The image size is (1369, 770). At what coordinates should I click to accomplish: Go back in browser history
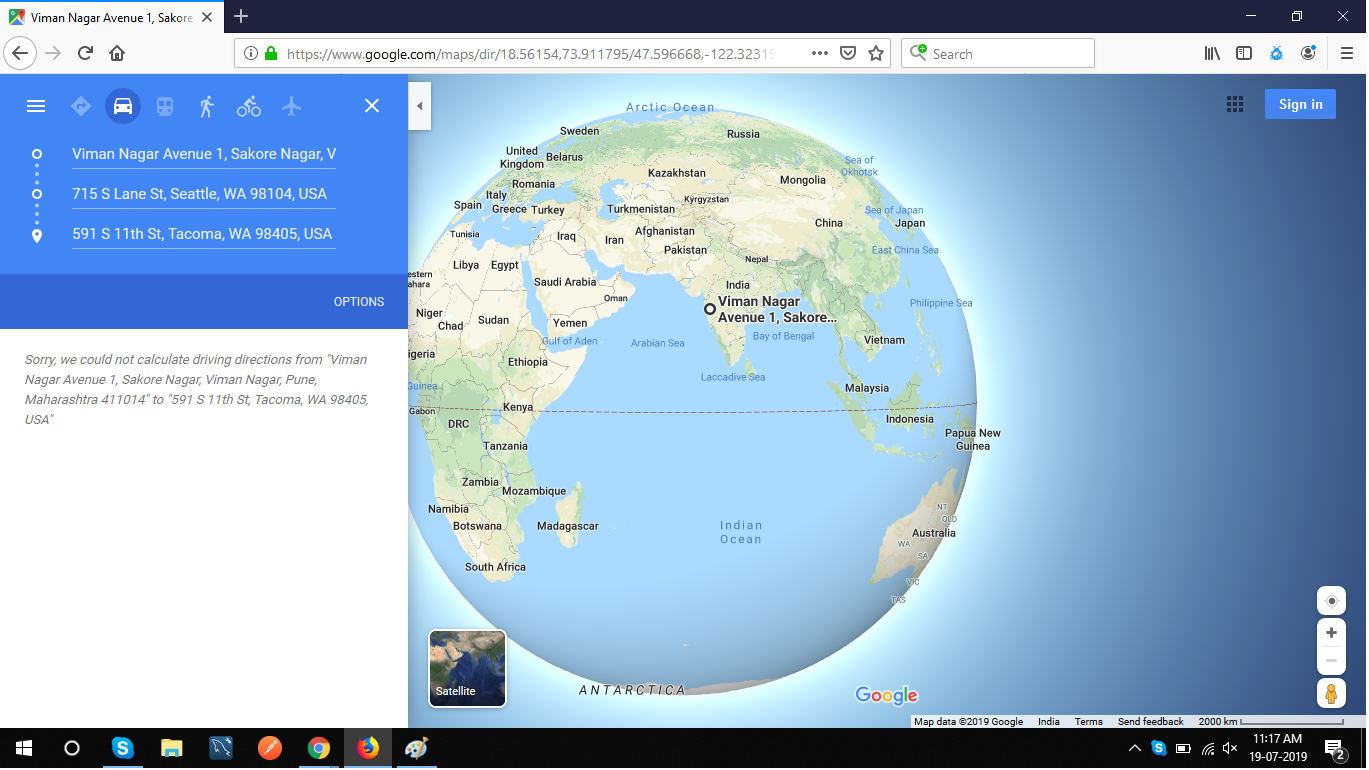(x=21, y=53)
